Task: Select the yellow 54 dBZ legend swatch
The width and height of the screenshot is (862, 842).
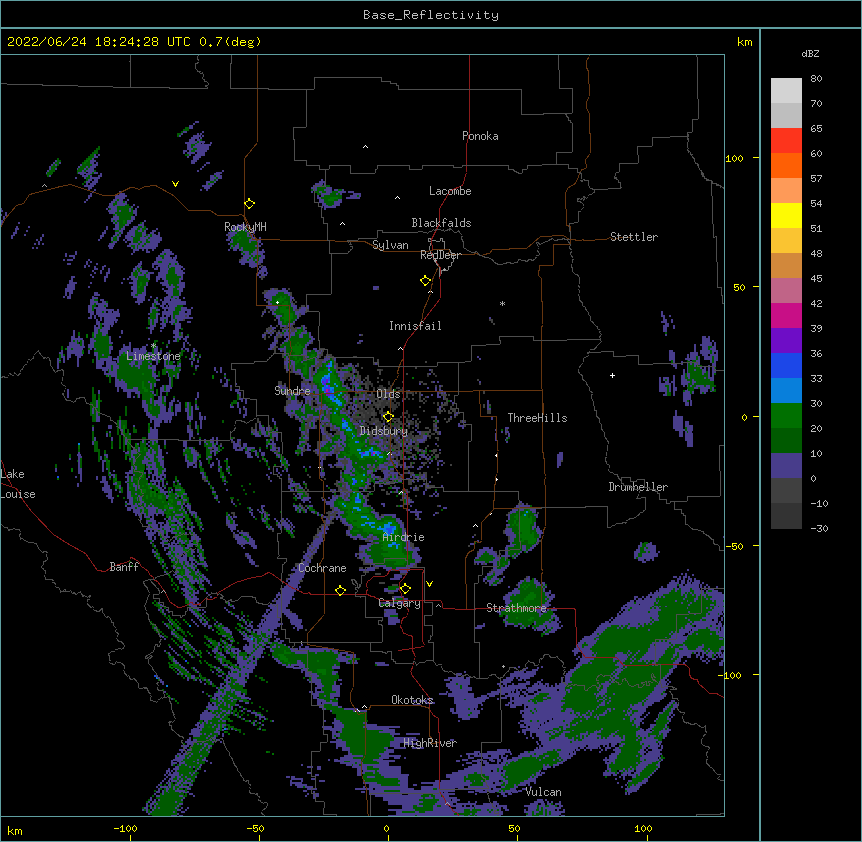Action: (786, 215)
